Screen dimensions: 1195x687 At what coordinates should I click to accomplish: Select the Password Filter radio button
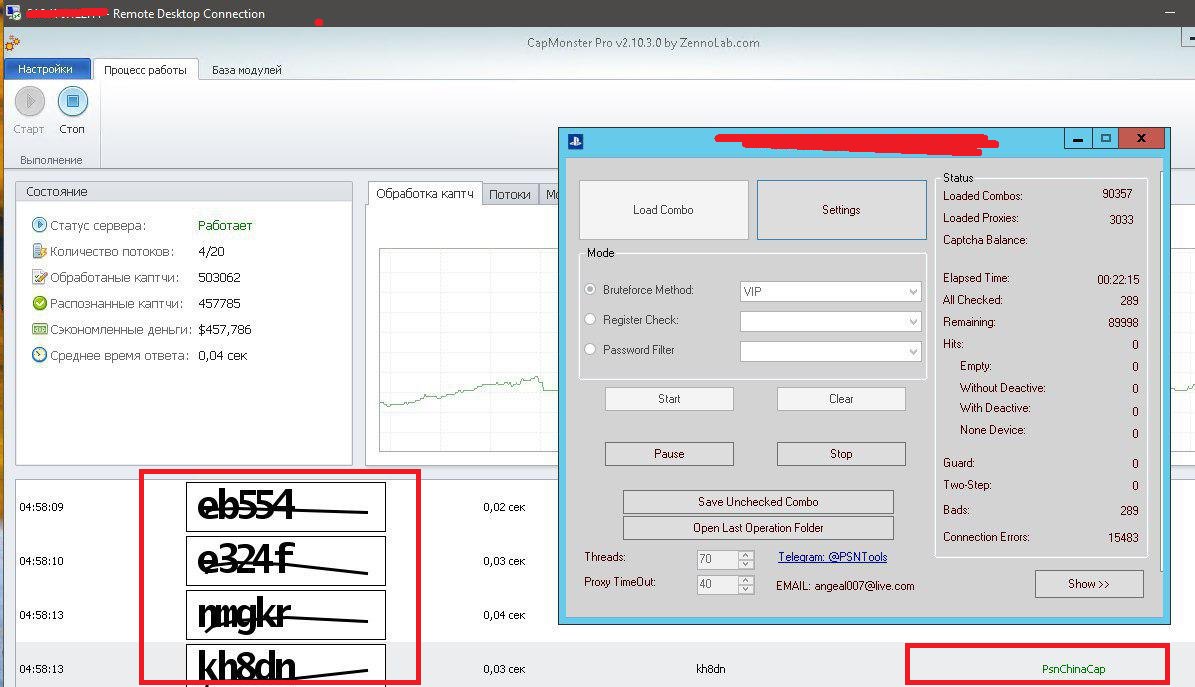click(x=590, y=349)
